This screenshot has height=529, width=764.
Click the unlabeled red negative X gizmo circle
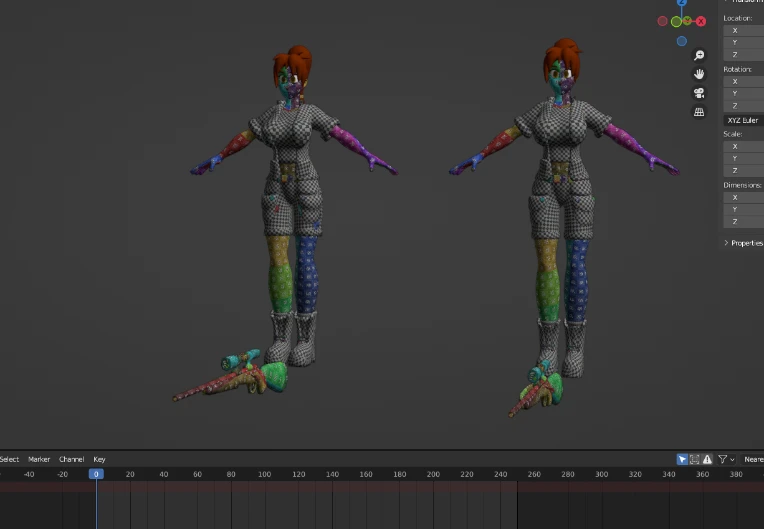point(662,21)
